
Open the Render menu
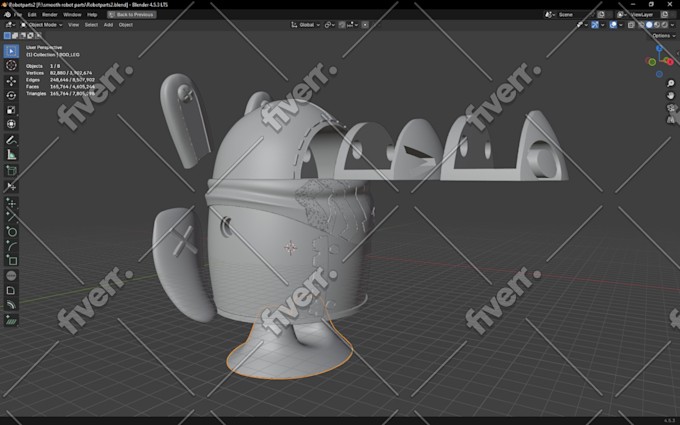(49, 14)
